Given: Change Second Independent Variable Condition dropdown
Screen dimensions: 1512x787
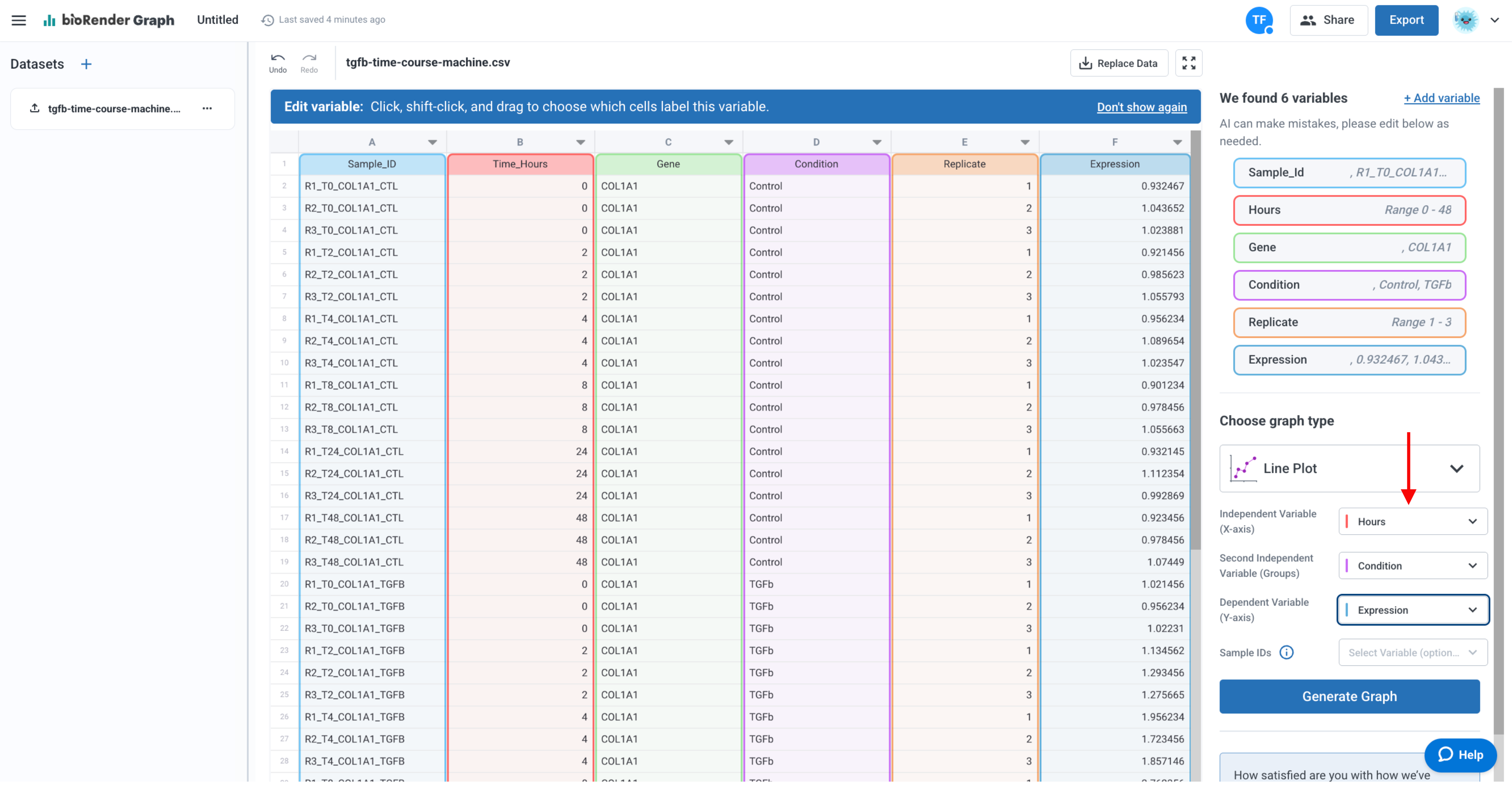Looking at the screenshot, I should pyautogui.click(x=1413, y=565).
